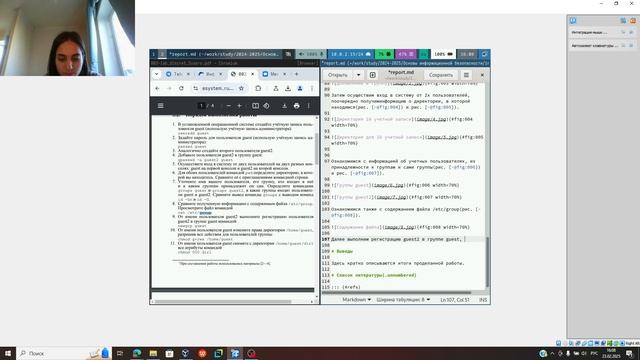Open Markdown language dropdown in status bar
This screenshot has width=640, height=360.
[x=356, y=300]
